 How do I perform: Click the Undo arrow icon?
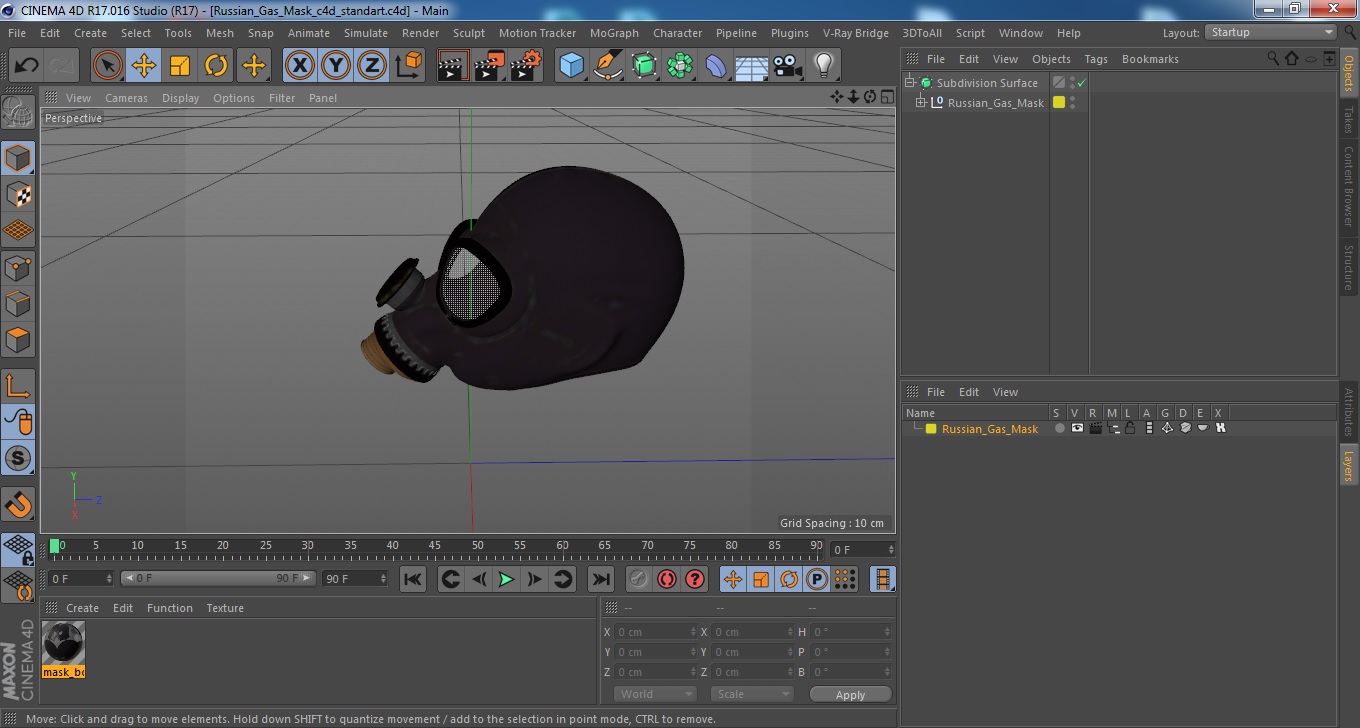click(x=27, y=66)
